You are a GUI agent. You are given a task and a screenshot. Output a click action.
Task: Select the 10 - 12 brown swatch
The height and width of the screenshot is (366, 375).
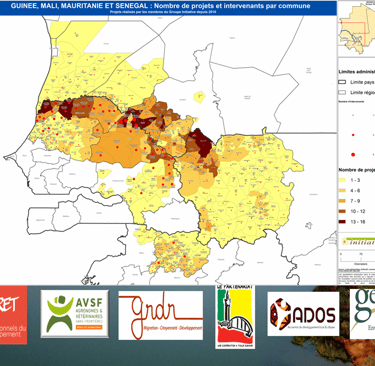(x=342, y=211)
